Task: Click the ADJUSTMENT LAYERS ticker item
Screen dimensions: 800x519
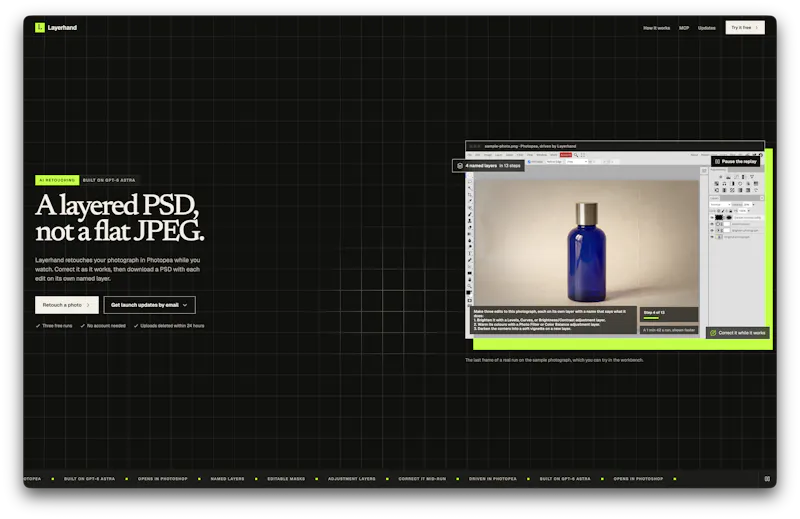Action: 352,479
